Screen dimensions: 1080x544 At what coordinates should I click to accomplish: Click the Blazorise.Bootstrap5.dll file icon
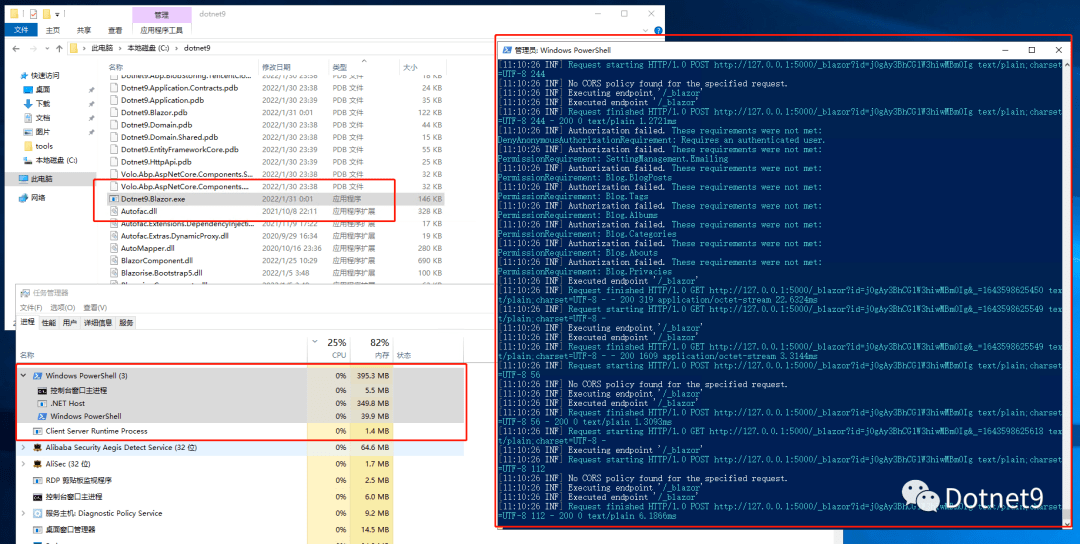[114, 273]
